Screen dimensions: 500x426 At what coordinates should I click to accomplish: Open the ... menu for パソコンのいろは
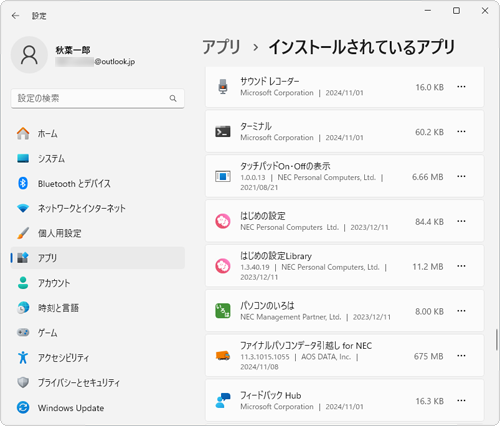(461, 311)
